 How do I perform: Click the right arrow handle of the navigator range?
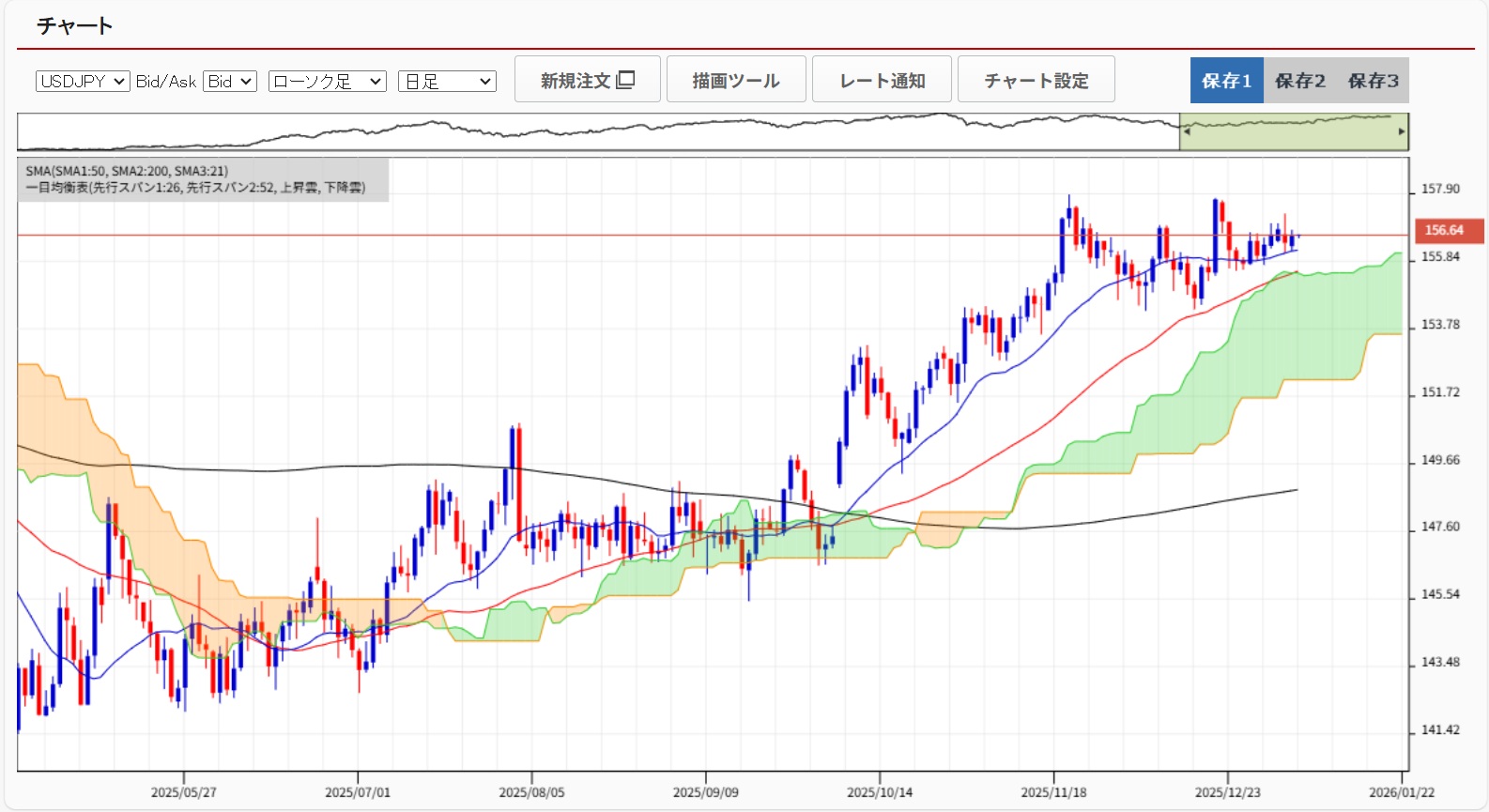coord(1402,131)
